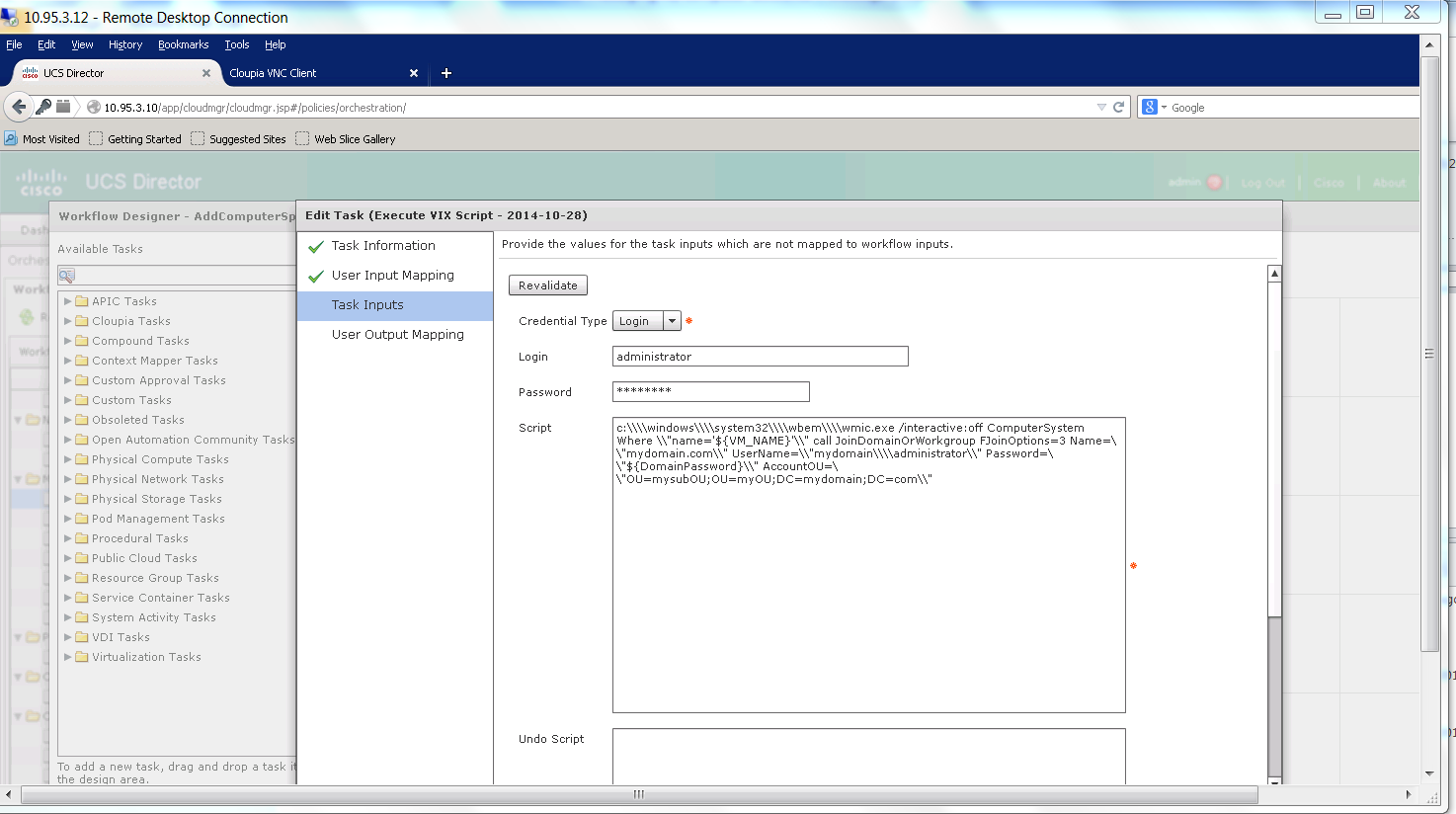Screen dimensions: 1456x814
Task: Expand the Physical Compute Tasks folder
Action: (x=68, y=459)
